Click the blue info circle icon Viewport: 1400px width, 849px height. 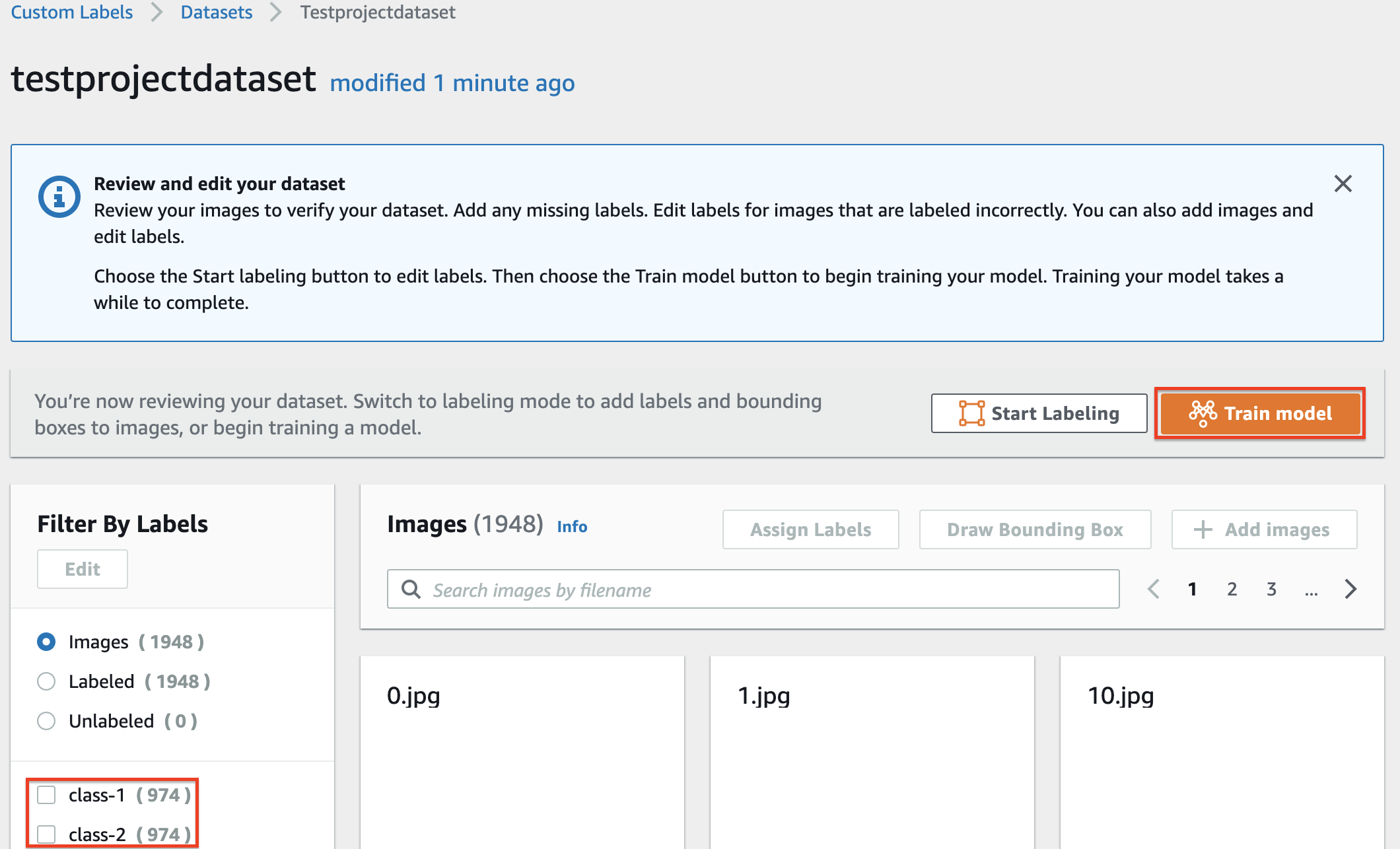59,197
